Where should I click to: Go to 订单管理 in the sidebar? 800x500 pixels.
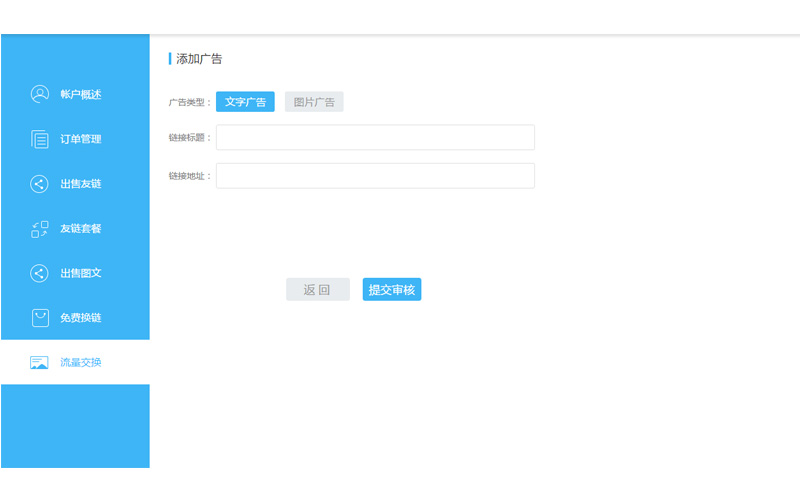(x=81, y=139)
